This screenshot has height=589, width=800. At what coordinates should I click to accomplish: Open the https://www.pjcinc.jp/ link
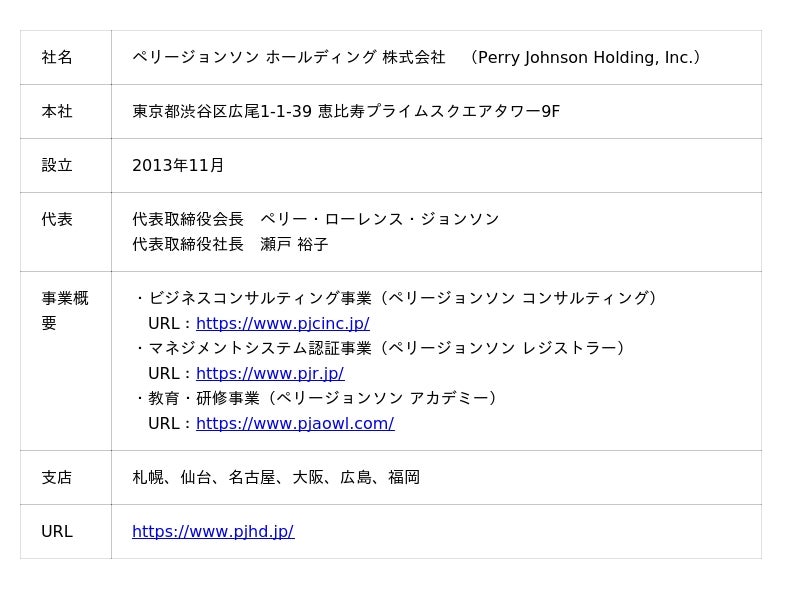283,323
